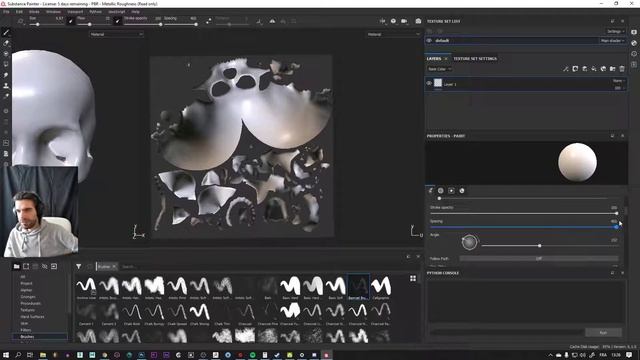Open the Python menu
The width and height of the screenshot is (640, 360).
[x=96, y=12]
